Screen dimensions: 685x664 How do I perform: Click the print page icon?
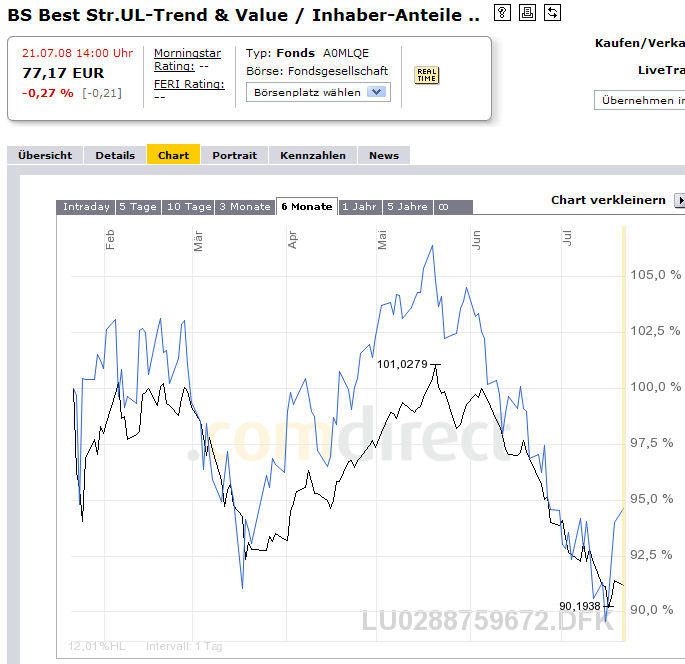527,13
